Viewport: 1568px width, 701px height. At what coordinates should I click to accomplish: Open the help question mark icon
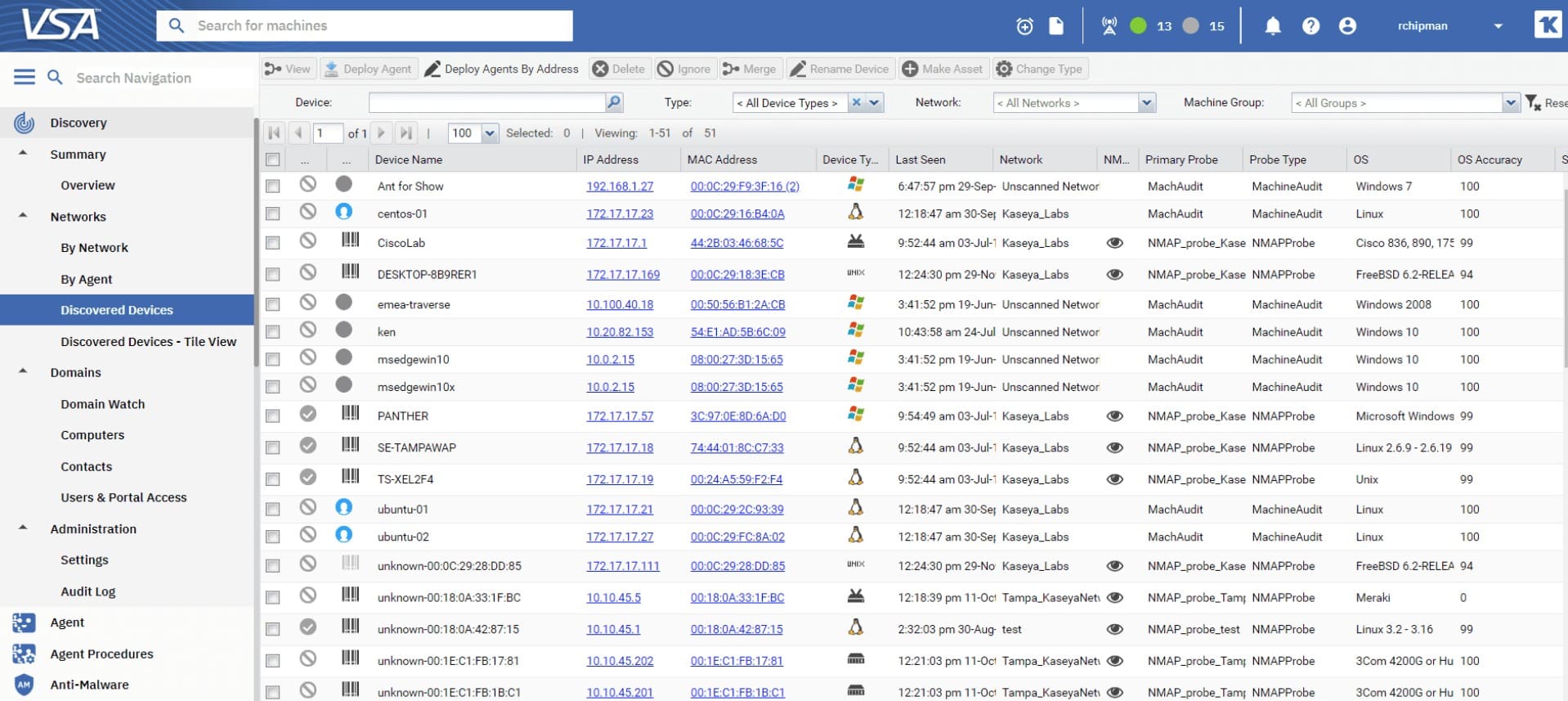tap(1310, 26)
